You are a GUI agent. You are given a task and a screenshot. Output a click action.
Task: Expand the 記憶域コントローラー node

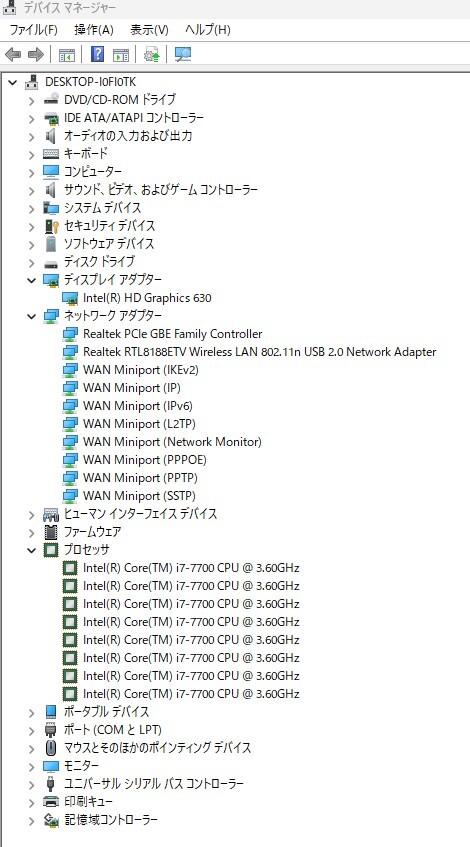click(31, 821)
